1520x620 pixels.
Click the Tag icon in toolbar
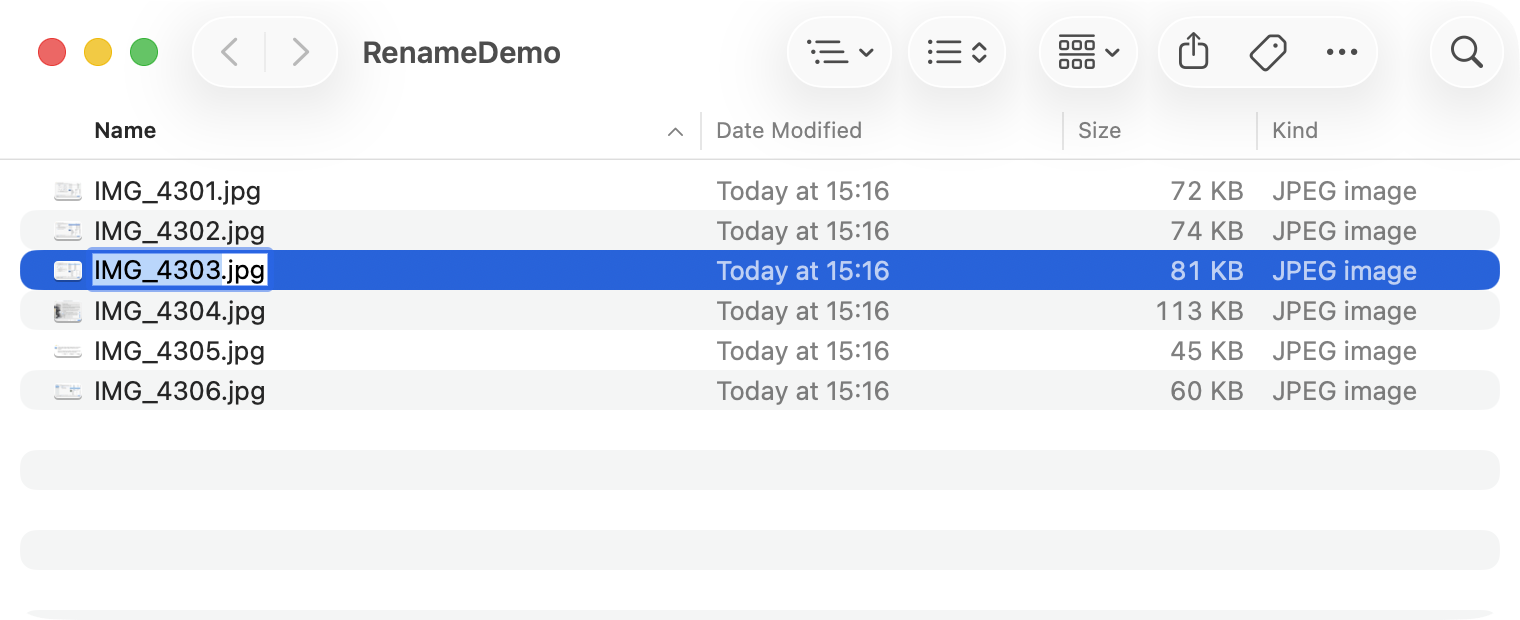[x=1267, y=52]
